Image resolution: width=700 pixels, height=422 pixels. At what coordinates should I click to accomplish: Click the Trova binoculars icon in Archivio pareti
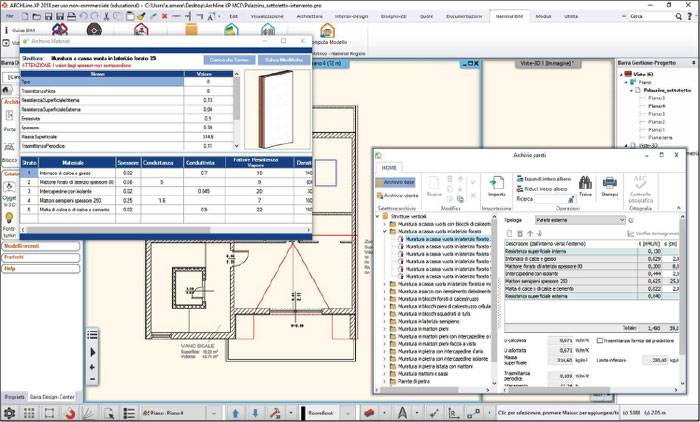point(585,183)
